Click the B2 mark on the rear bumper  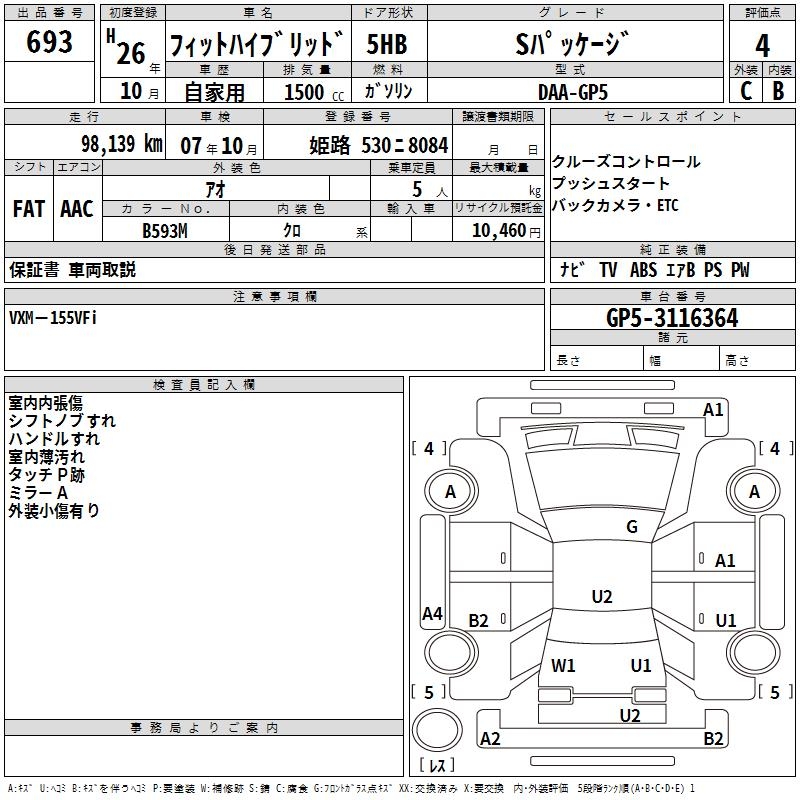coord(713,738)
